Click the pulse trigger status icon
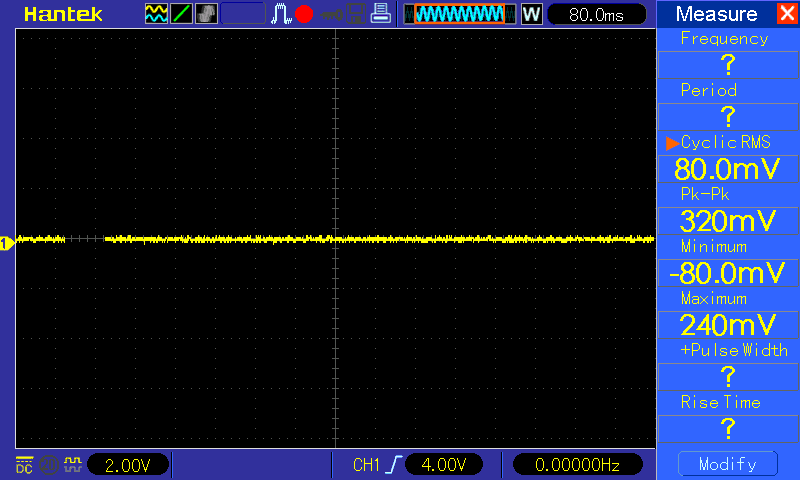The image size is (800, 480). point(281,14)
